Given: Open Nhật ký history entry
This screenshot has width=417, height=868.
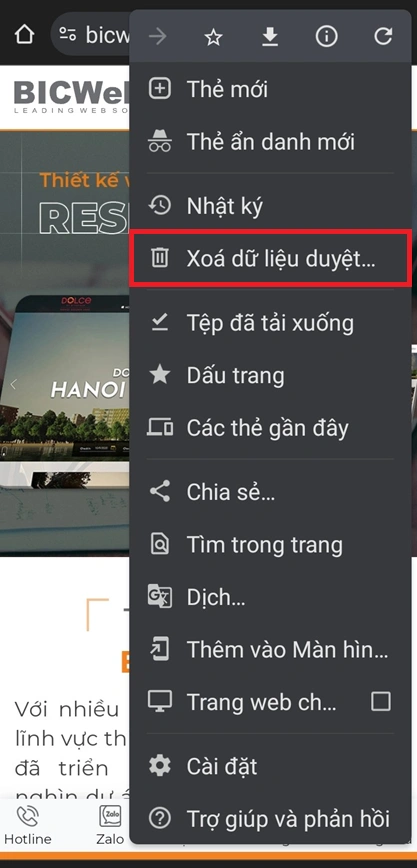Looking at the screenshot, I should click(x=270, y=206).
